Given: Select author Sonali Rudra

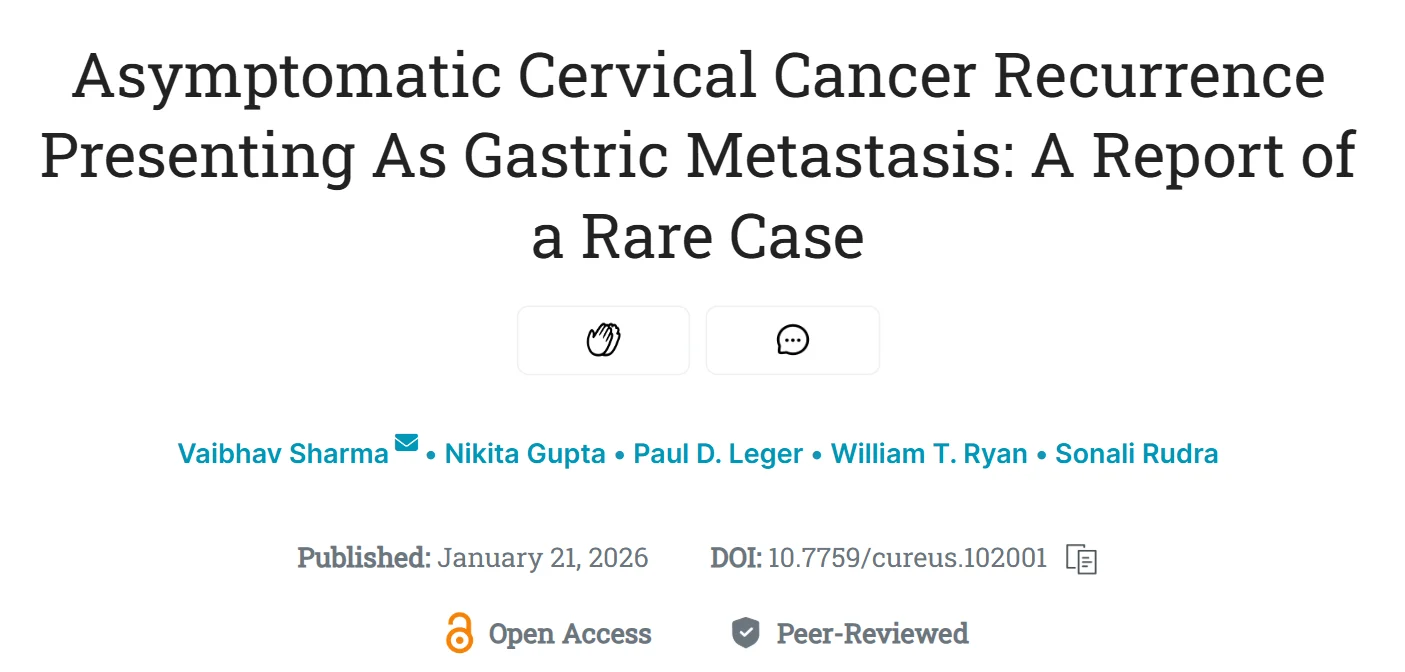Looking at the screenshot, I should coord(1137,453).
